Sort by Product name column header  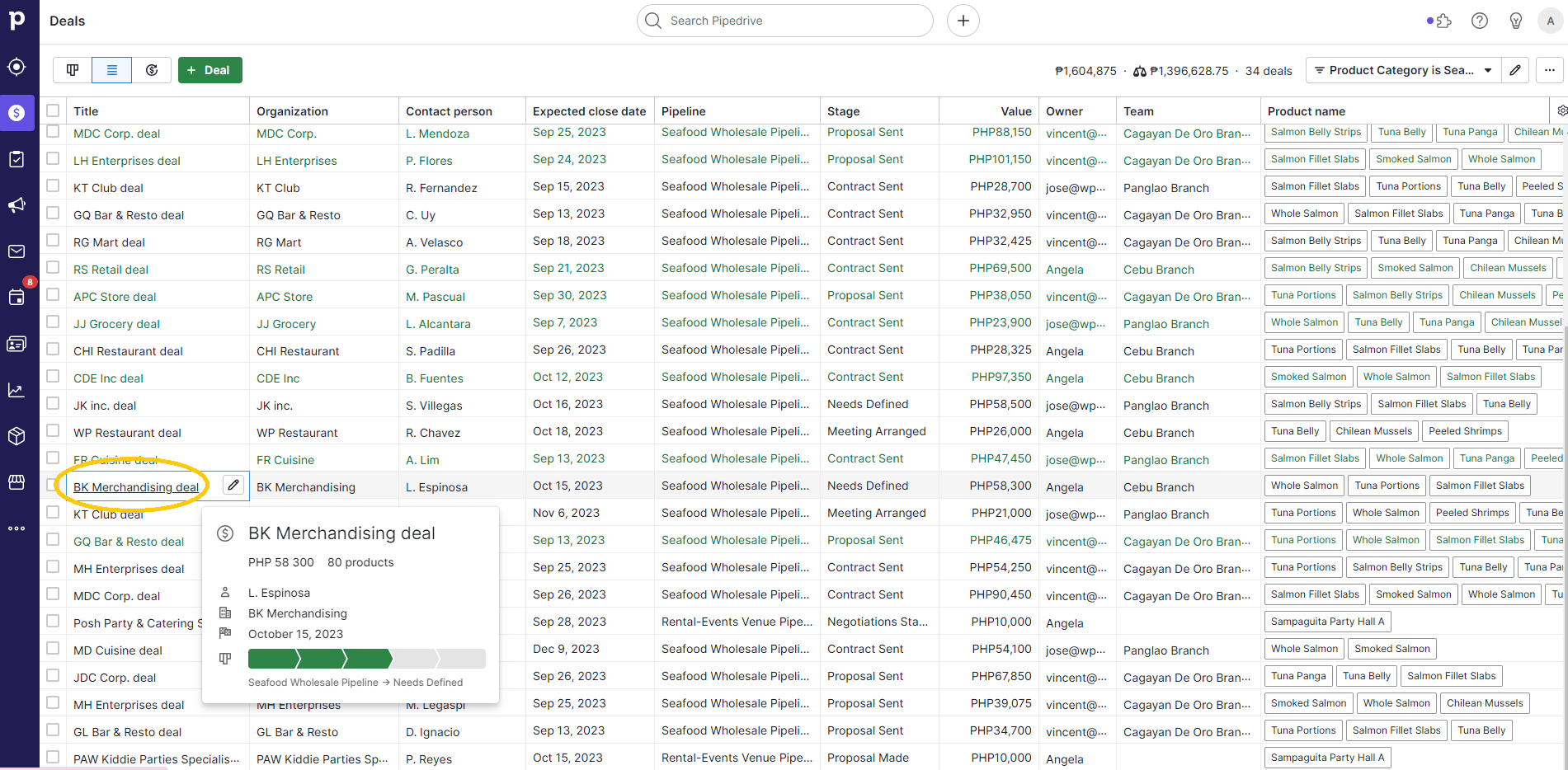pyautogui.click(x=1307, y=111)
